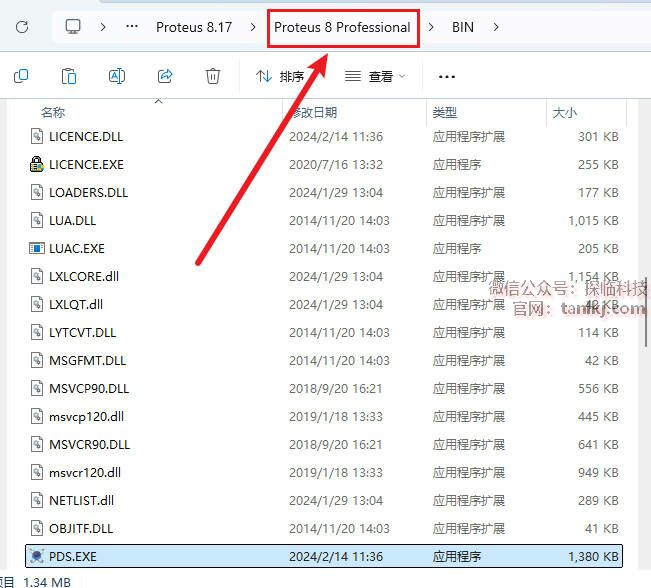Select the MSVCR90.DLL file

[324, 444]
